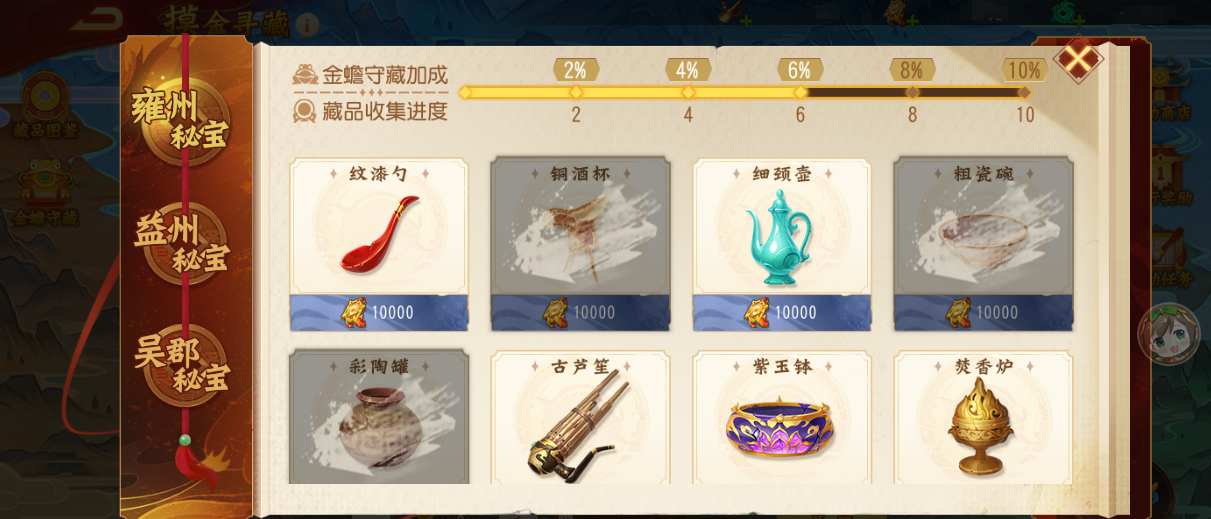Tap the character avatar on right edge
Viewport: 1211px width, 519px height.
point(1168,334)
